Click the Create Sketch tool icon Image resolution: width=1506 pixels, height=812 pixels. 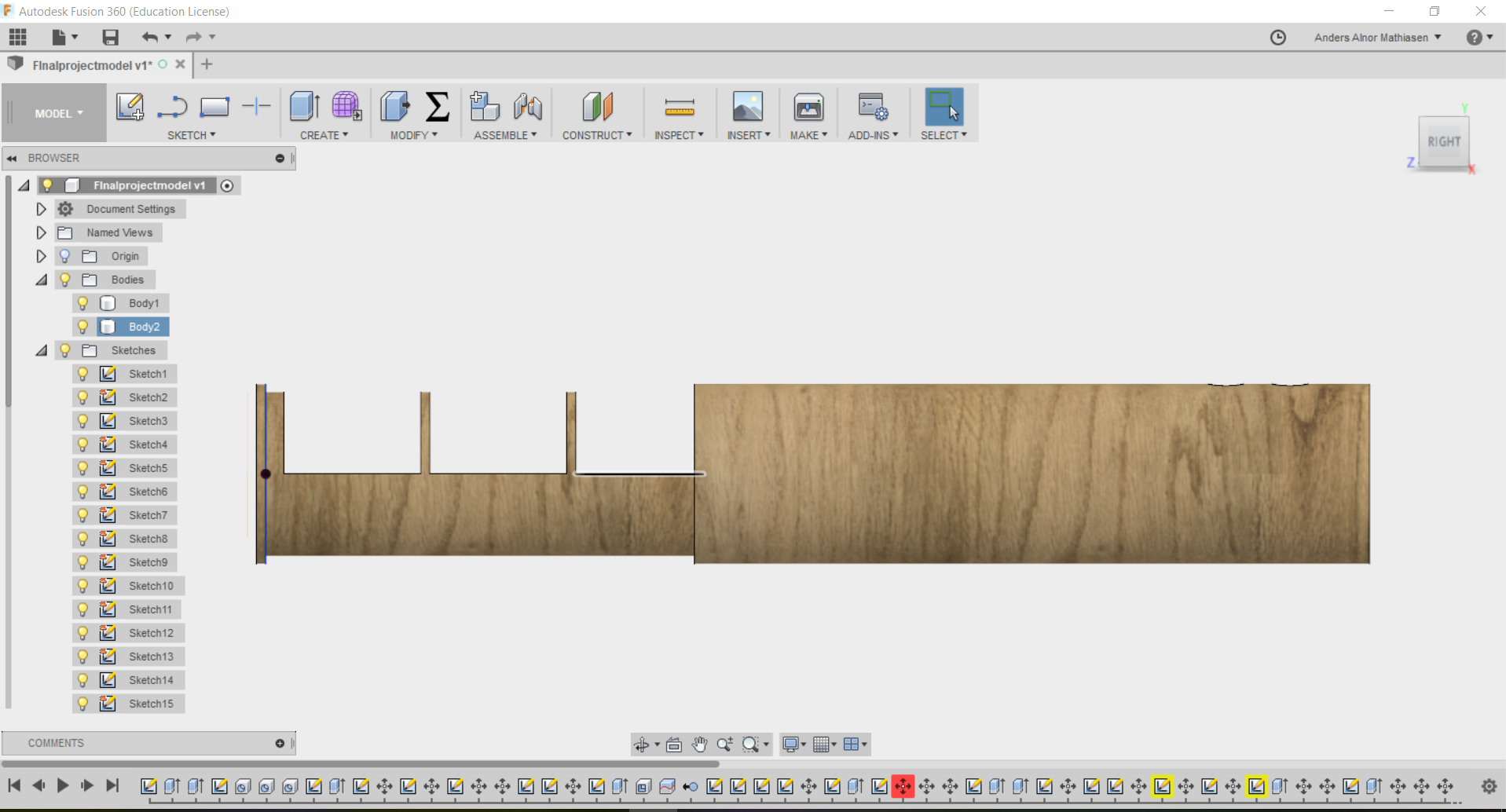point(130,107)
